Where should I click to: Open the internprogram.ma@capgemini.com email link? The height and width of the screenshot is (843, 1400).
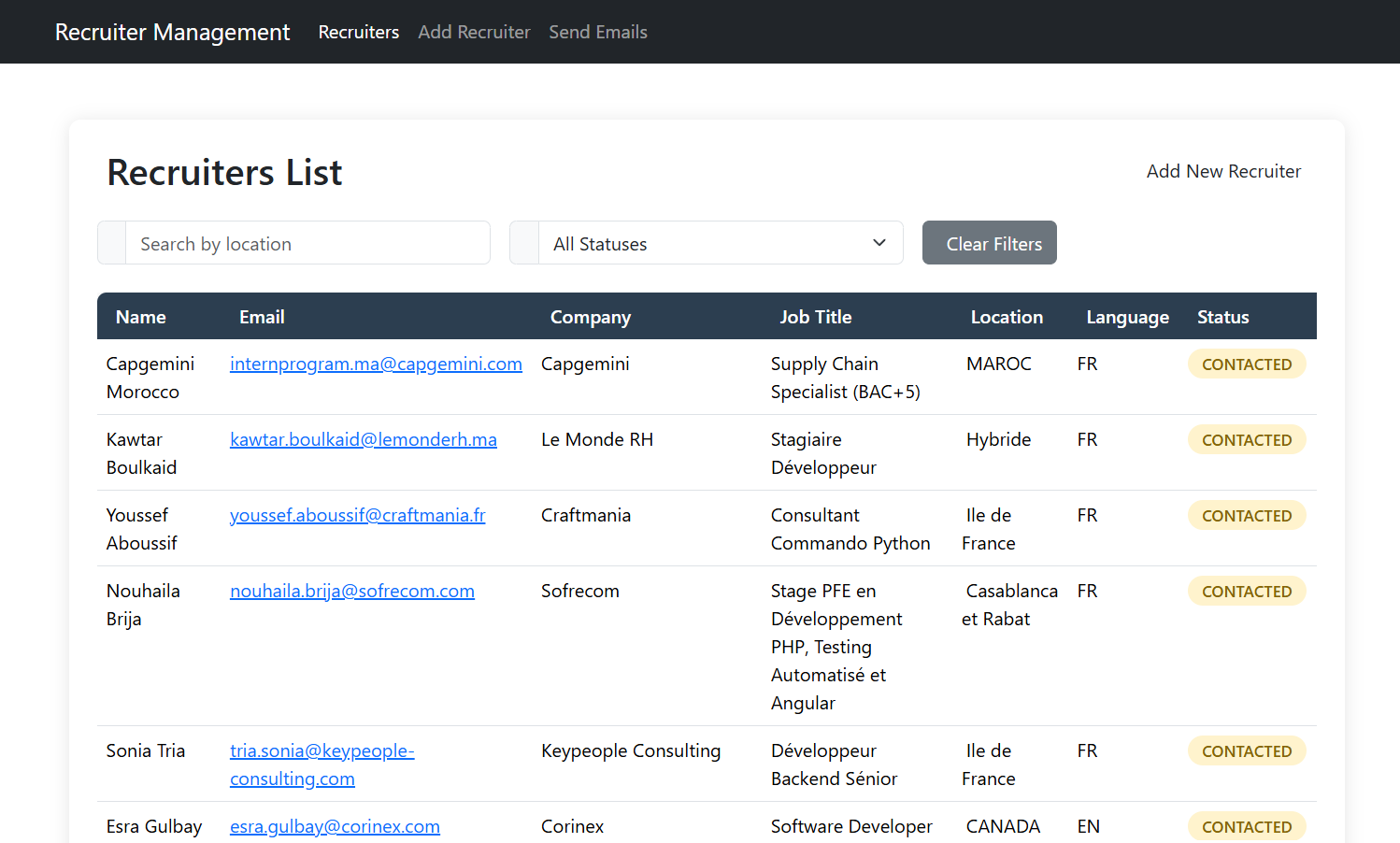click(376, 364)
